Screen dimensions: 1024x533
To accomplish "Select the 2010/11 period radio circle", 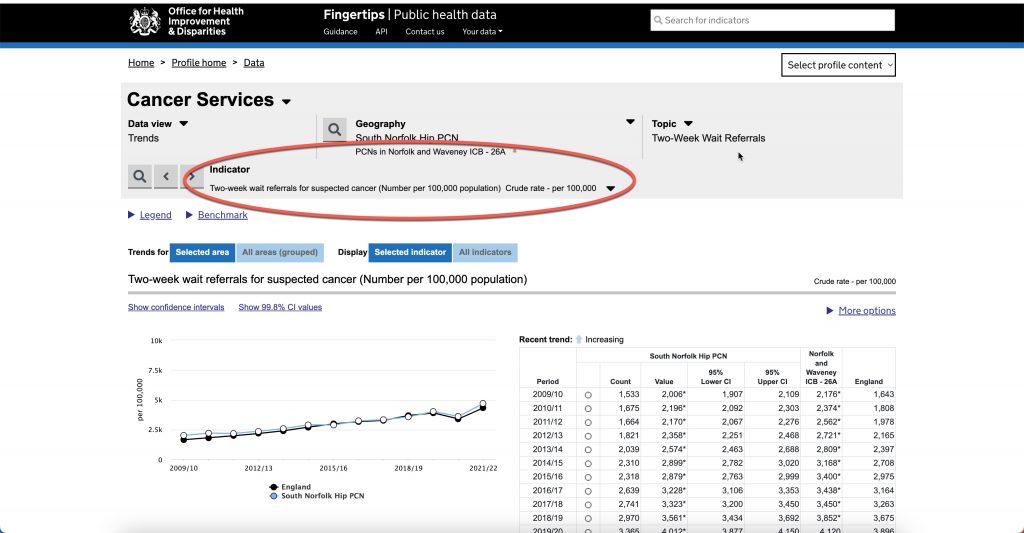I will [x=588, y=409].
